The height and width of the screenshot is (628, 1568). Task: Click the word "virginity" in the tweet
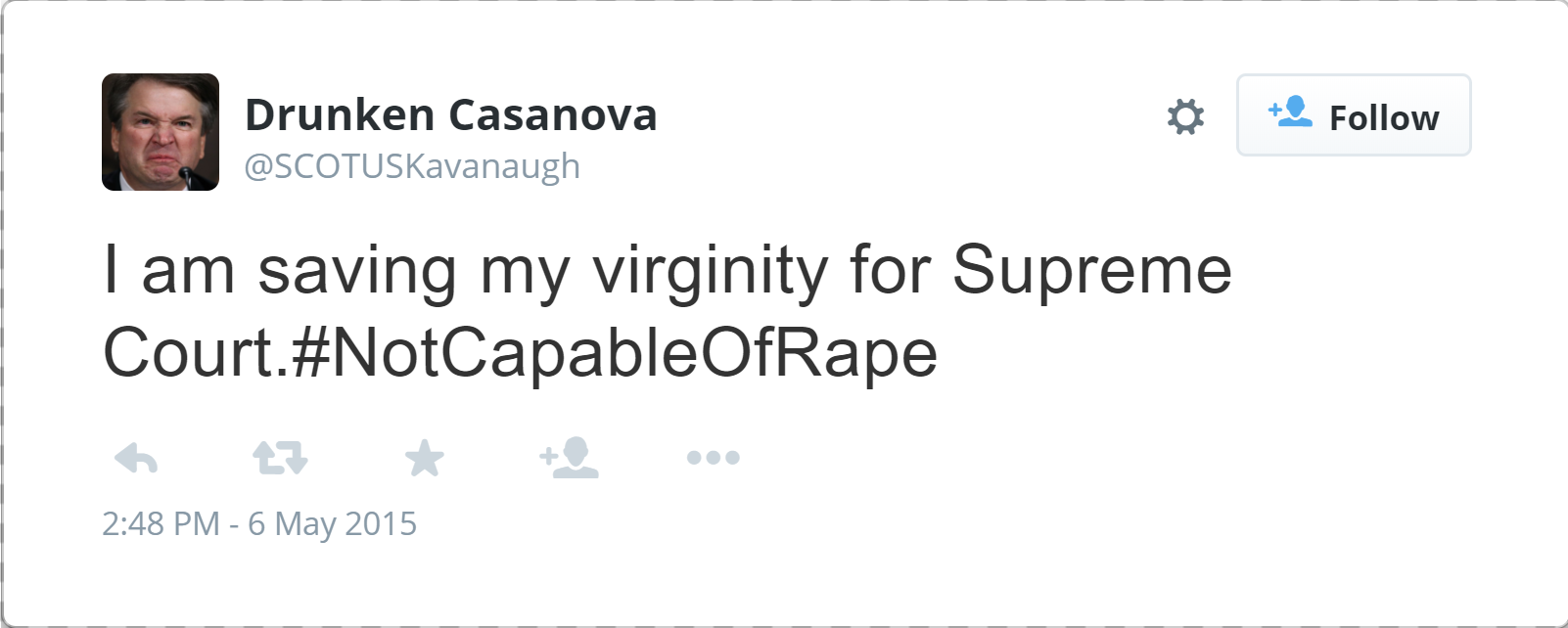click(x=711, y=270)
